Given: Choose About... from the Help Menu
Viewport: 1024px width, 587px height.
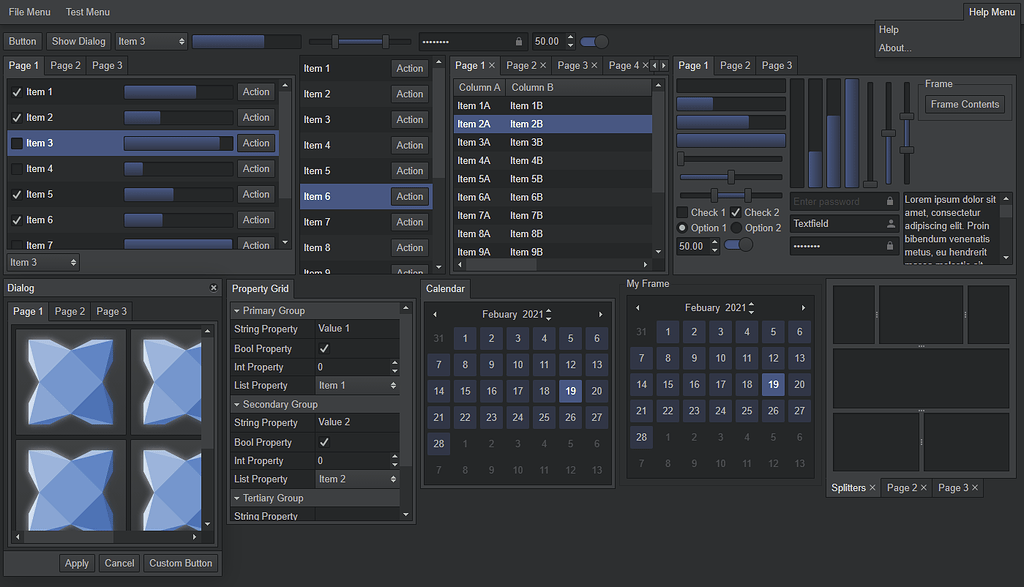Looking at the screenshot, I should click(x=895, y=48).
